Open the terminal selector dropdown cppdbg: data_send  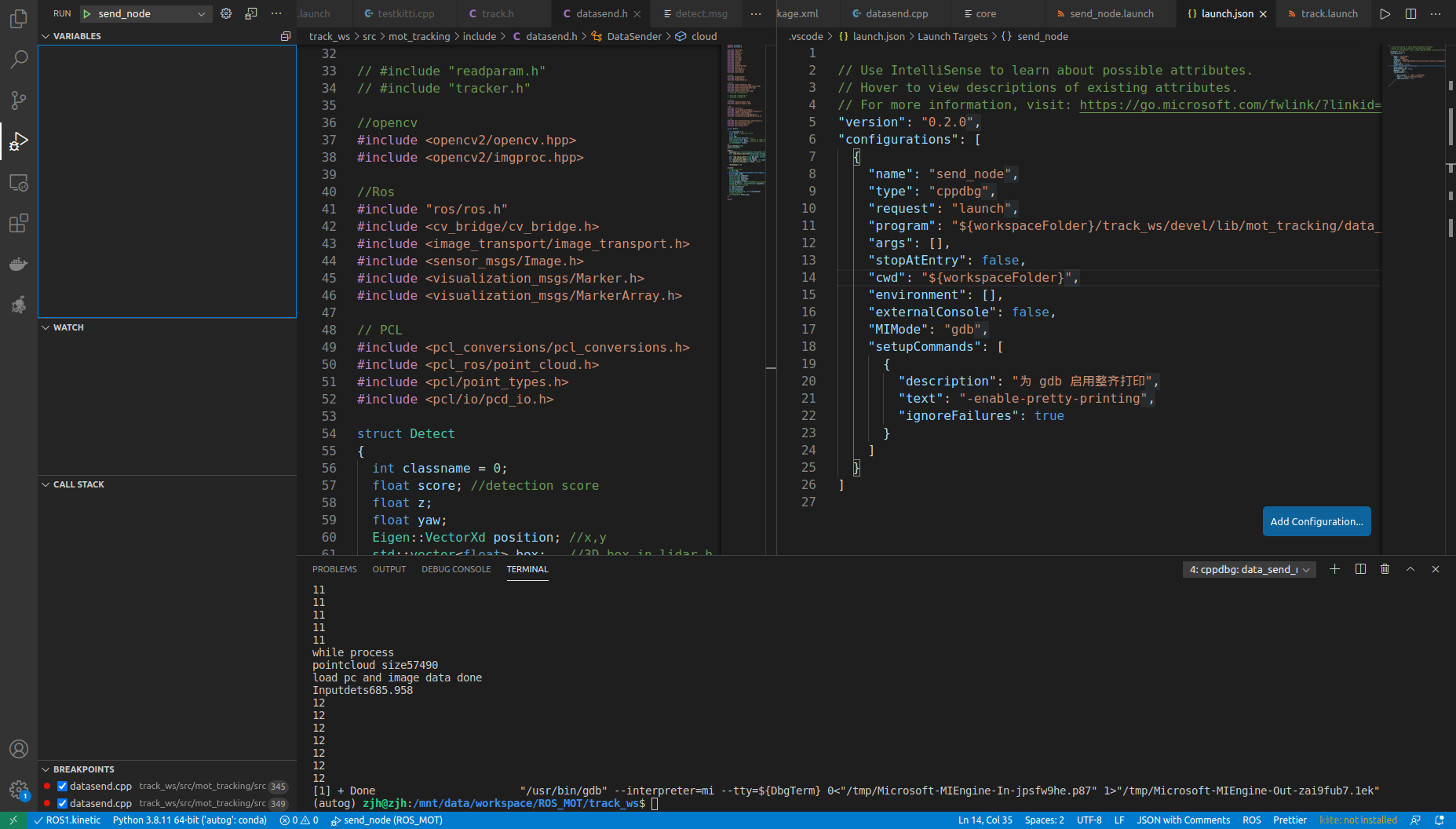pyautogui.click(x=1250, y=569)
